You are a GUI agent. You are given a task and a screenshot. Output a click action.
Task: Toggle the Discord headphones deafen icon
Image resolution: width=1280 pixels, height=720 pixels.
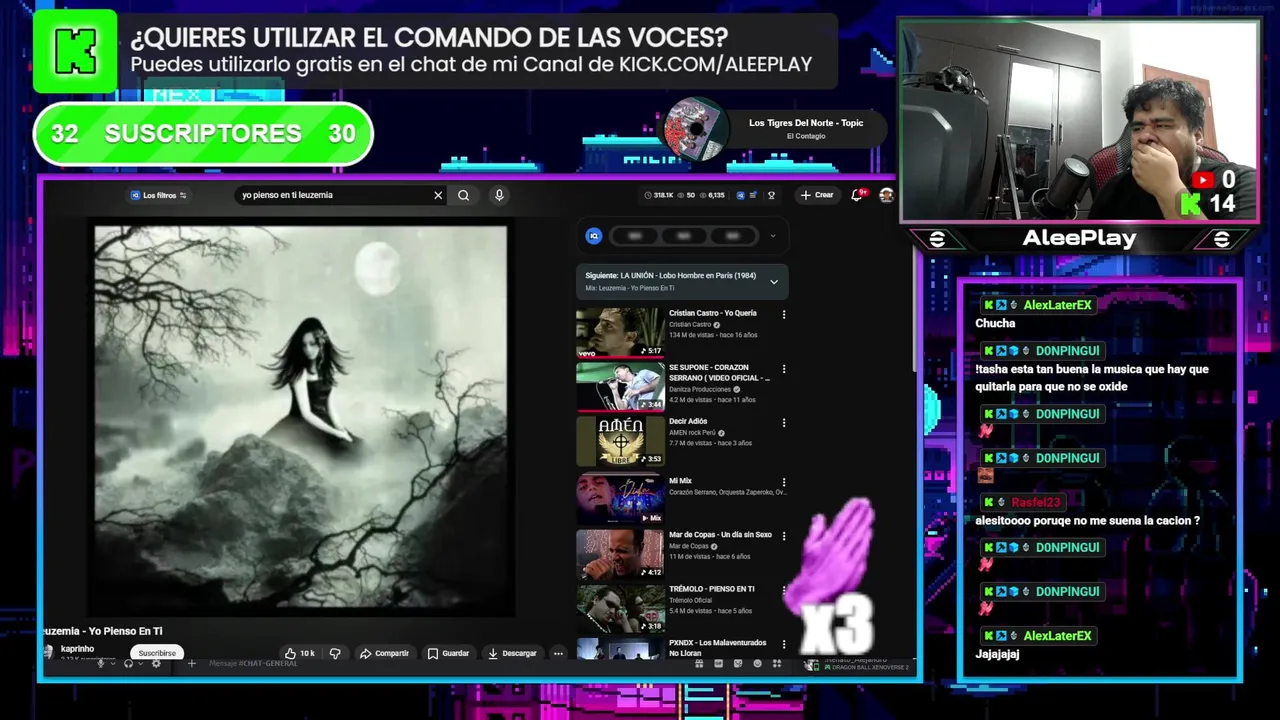click(128, 663)
